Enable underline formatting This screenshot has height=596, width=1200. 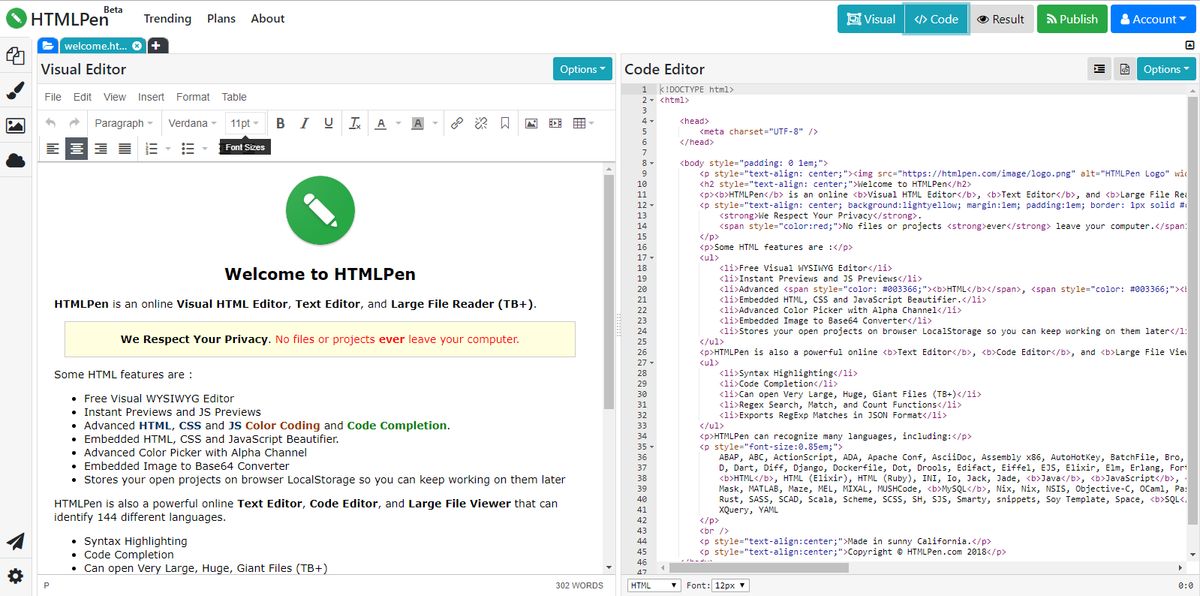(x=328, y=123)
